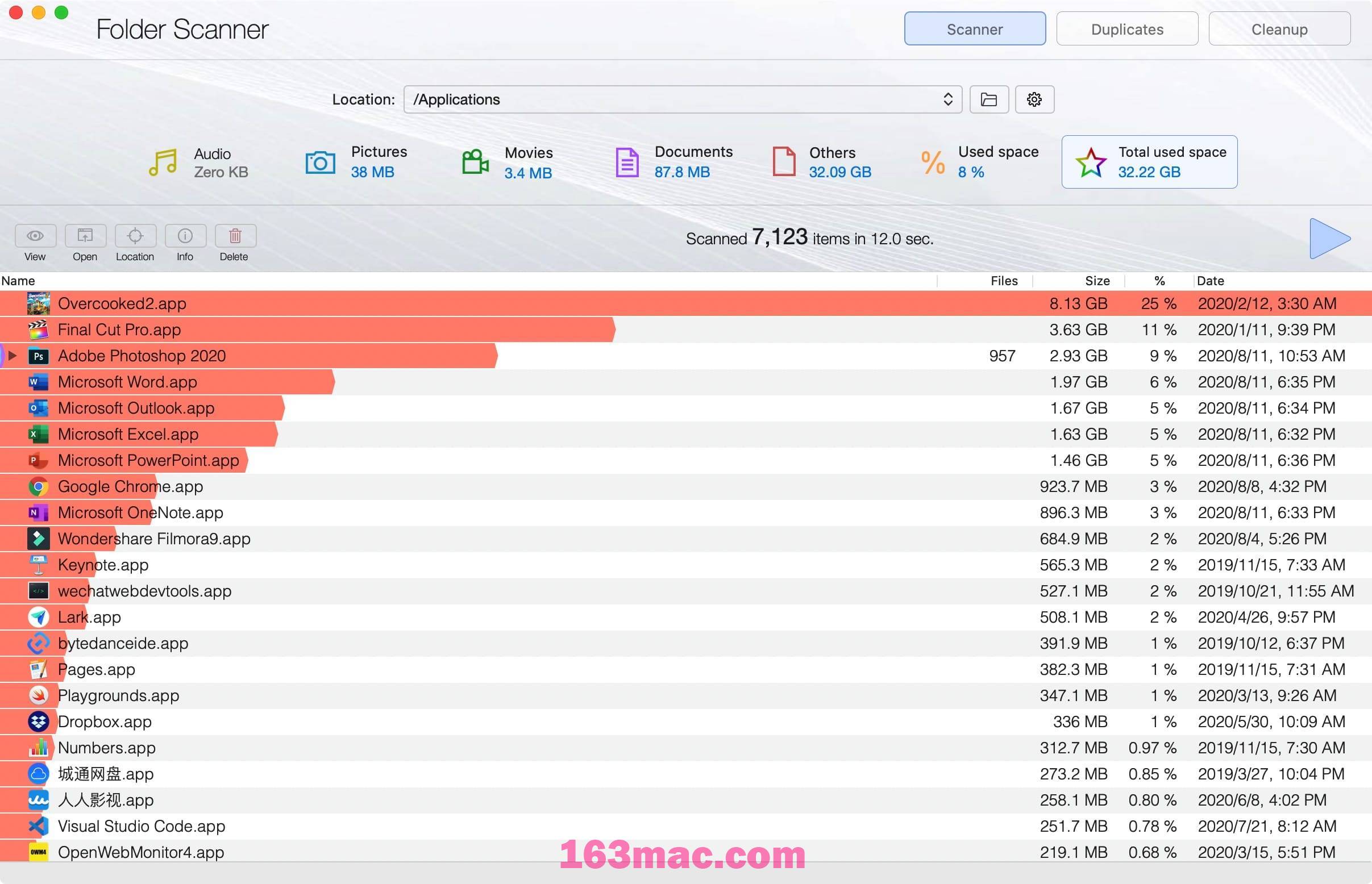
Task: Select the wechatwebdevtools.app row name
Action: (145, 591)
